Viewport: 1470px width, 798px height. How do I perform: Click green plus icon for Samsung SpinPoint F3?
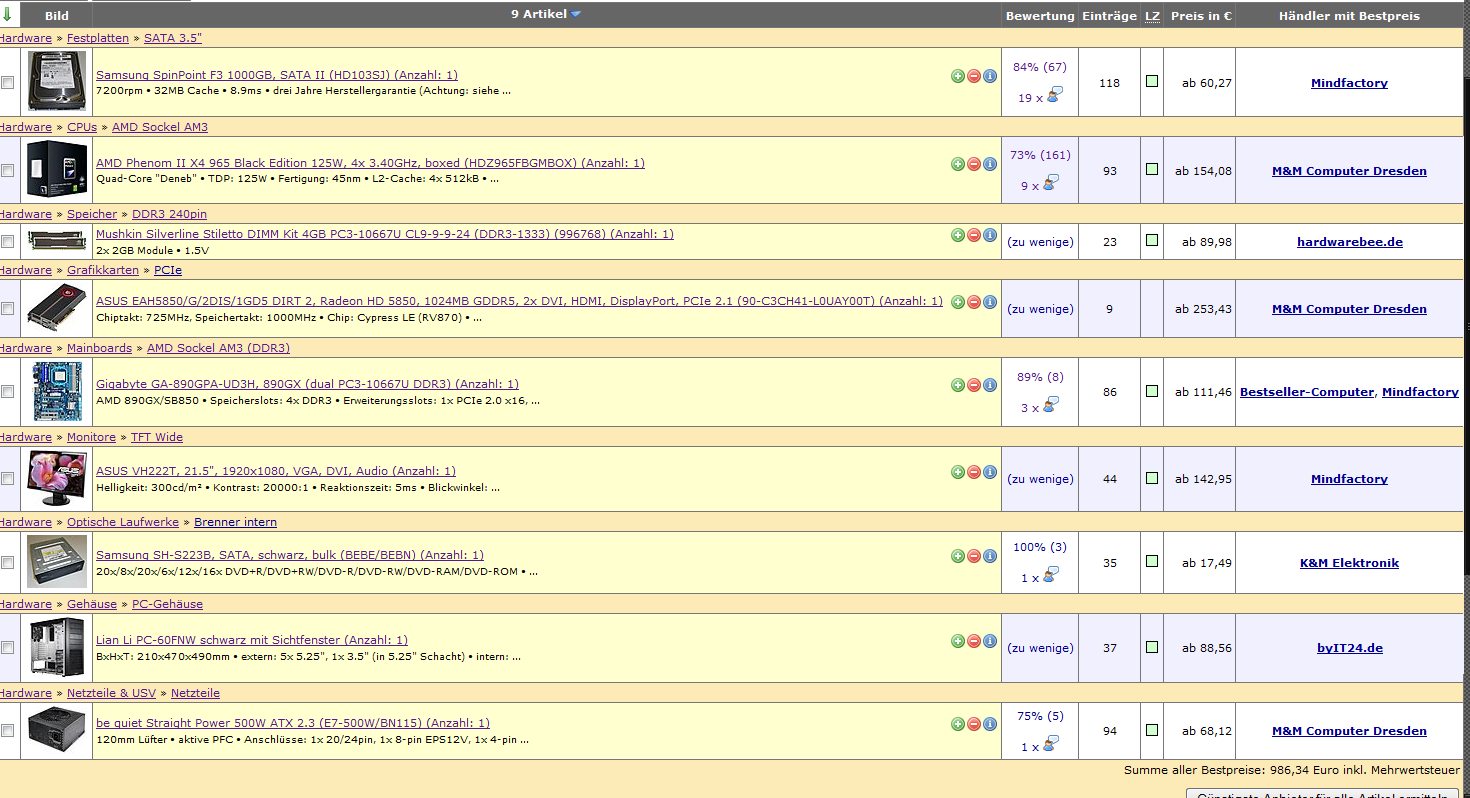pos(957,76)
